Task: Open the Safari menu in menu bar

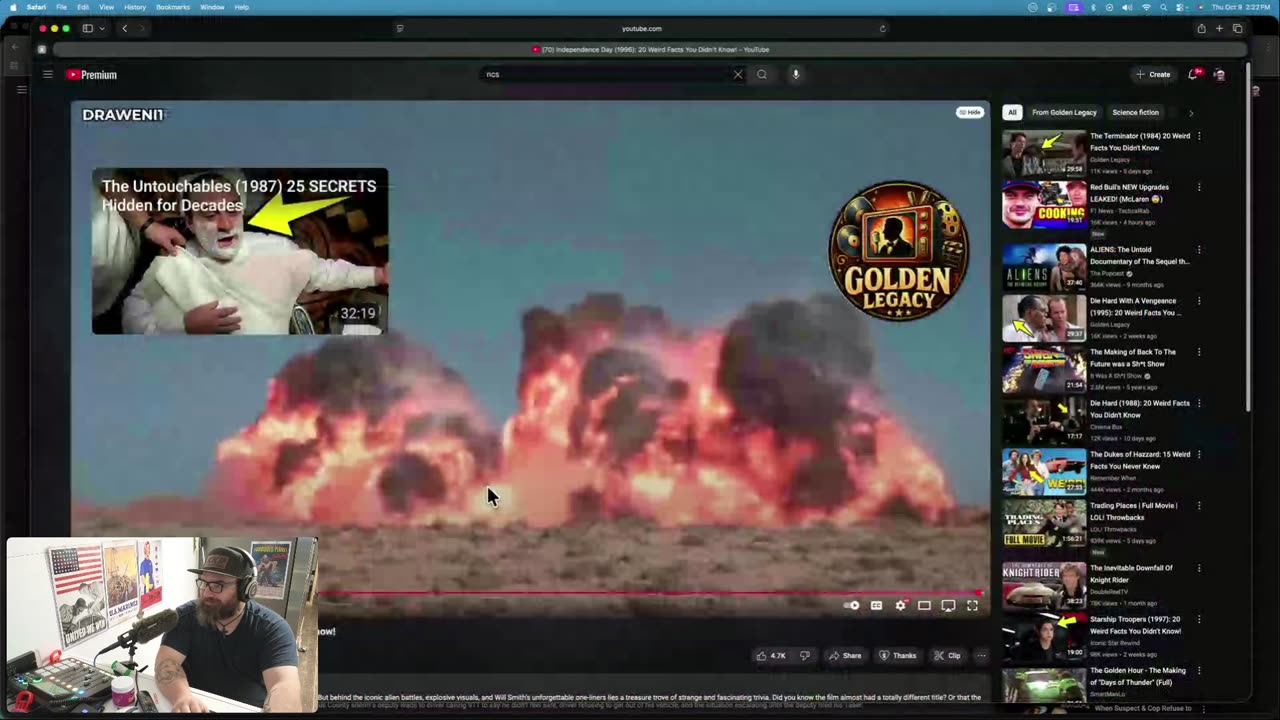Action: (x=36, y=7)
